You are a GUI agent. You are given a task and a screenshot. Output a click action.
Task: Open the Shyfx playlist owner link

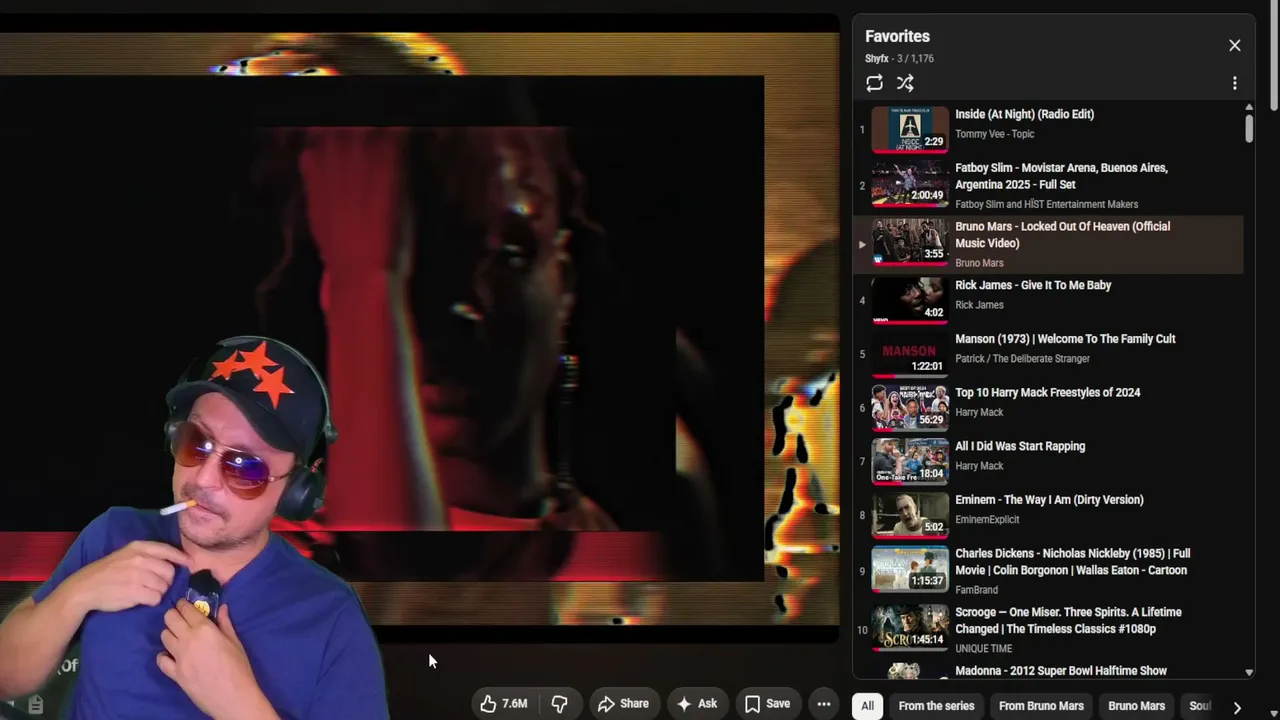click(x=876, y=59)
